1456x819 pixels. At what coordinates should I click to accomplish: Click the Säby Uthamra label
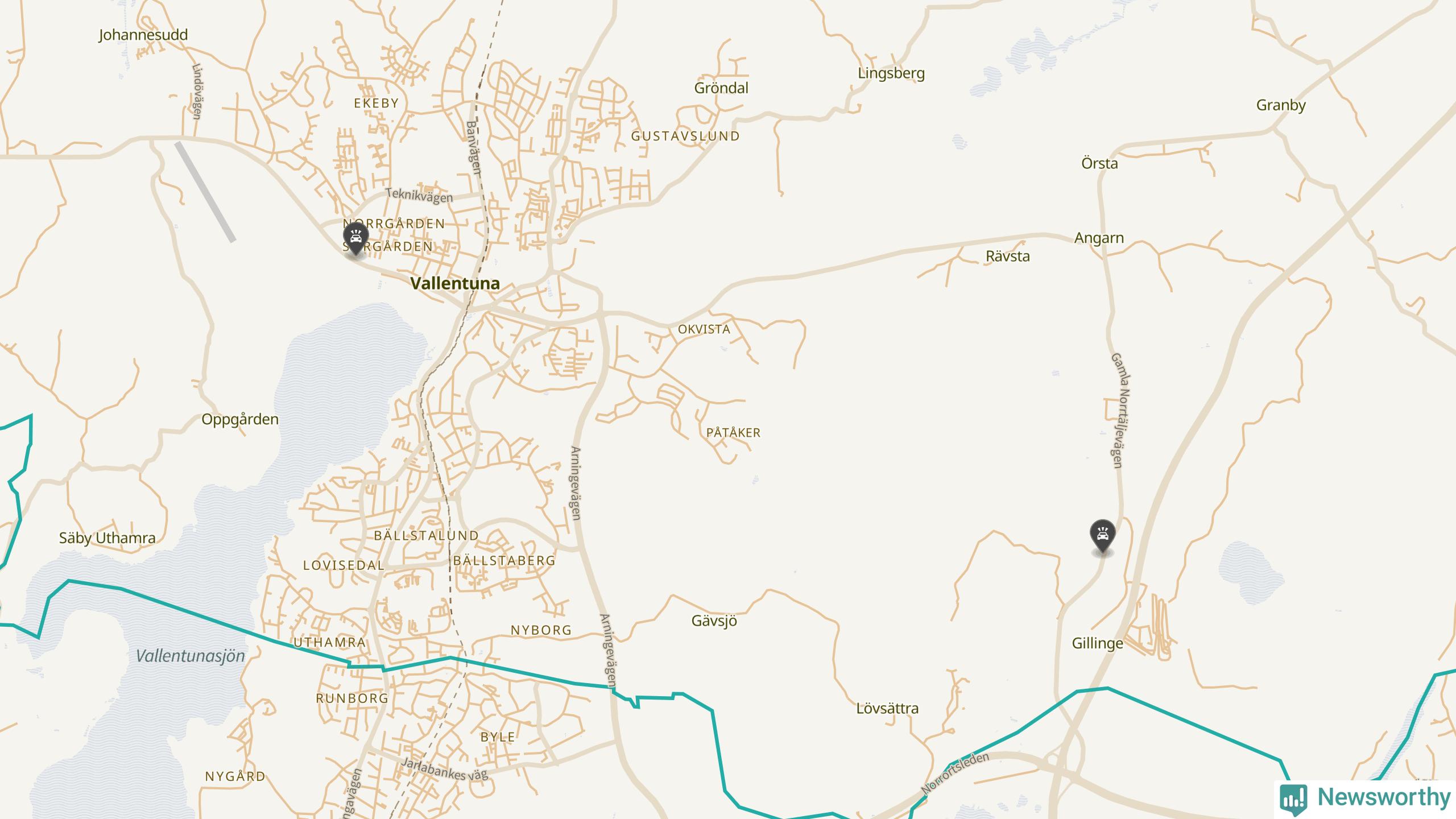(107, 538)
